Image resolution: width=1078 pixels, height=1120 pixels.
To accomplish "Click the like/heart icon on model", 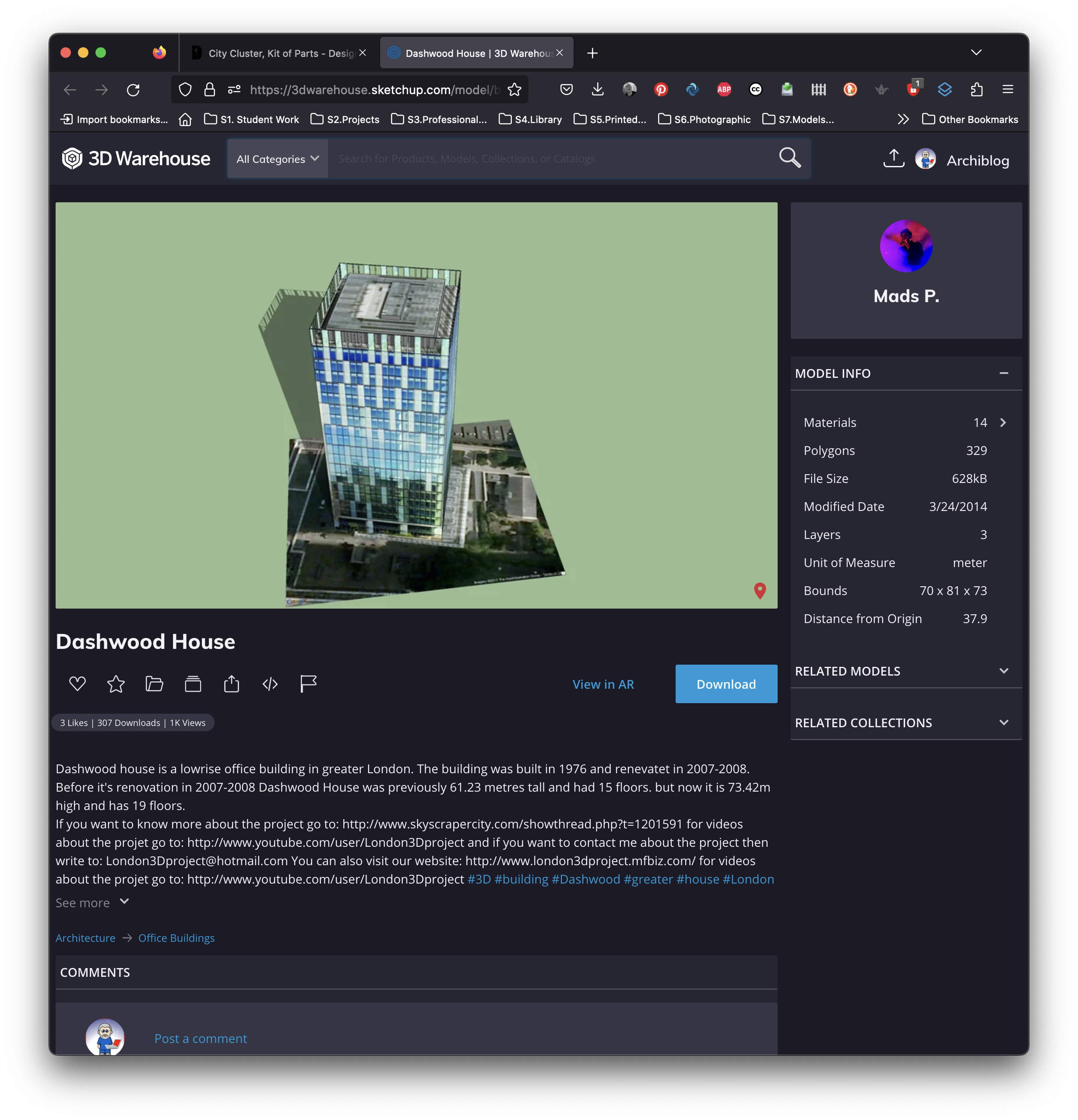I will [77, 684].
